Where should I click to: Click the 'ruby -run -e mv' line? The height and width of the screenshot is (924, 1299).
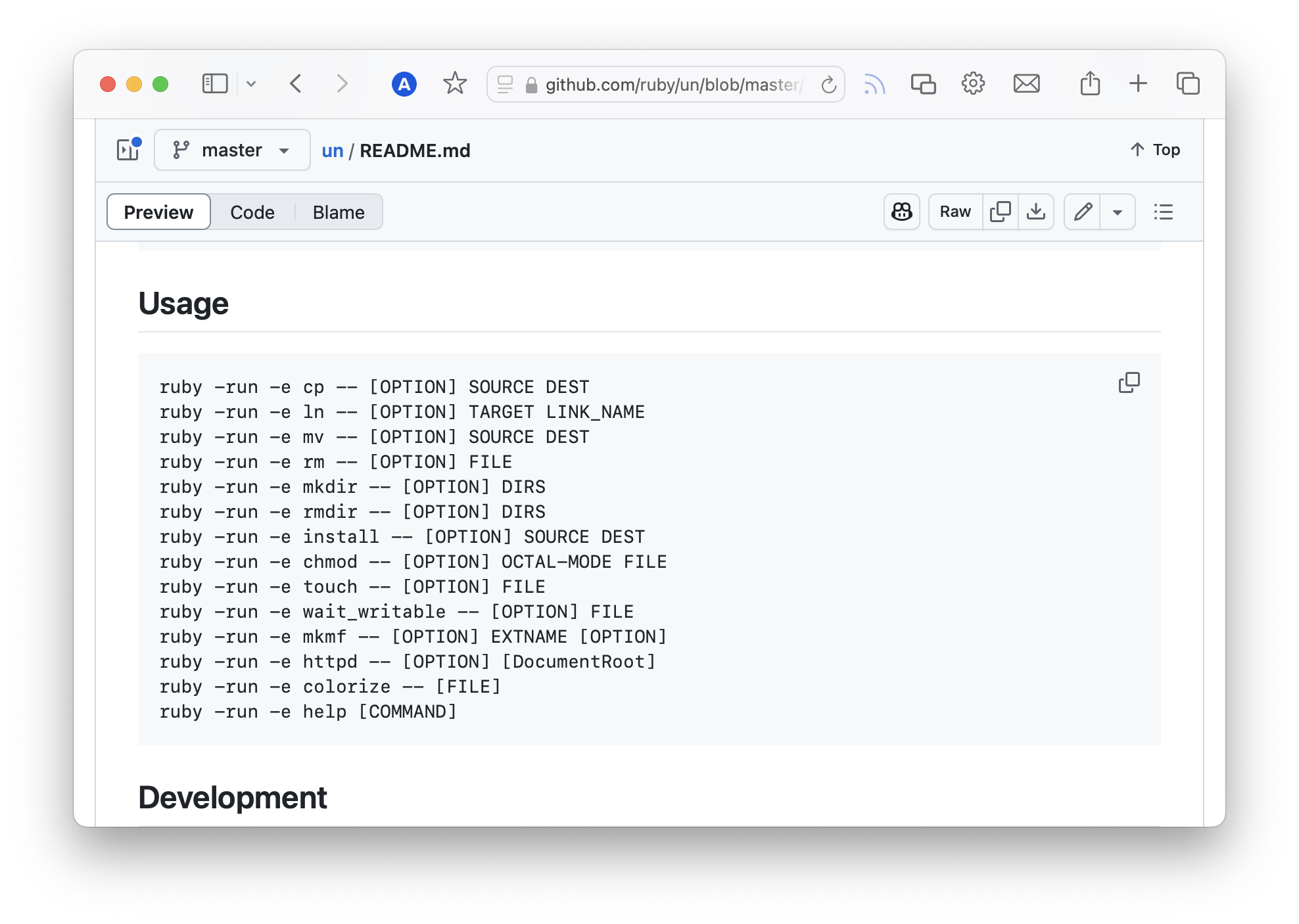click(x=374, y=437)
